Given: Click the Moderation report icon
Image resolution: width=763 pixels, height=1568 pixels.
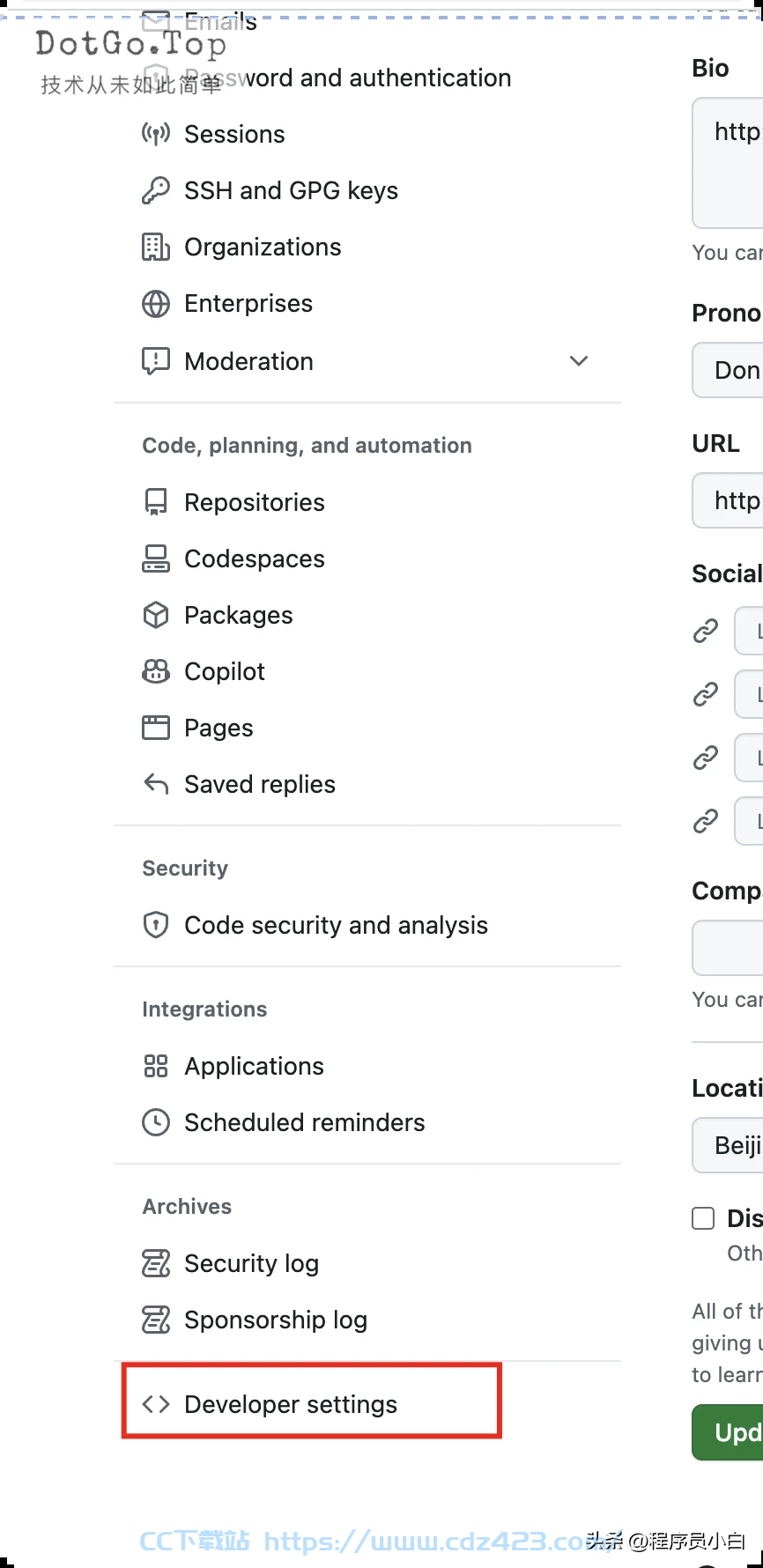Looking at the screenshot, I should [156, 361].
